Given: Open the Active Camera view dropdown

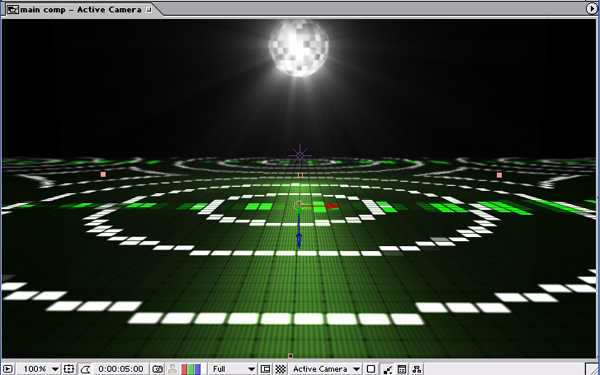Looking at the screenshot, I should tap(326, 369).
